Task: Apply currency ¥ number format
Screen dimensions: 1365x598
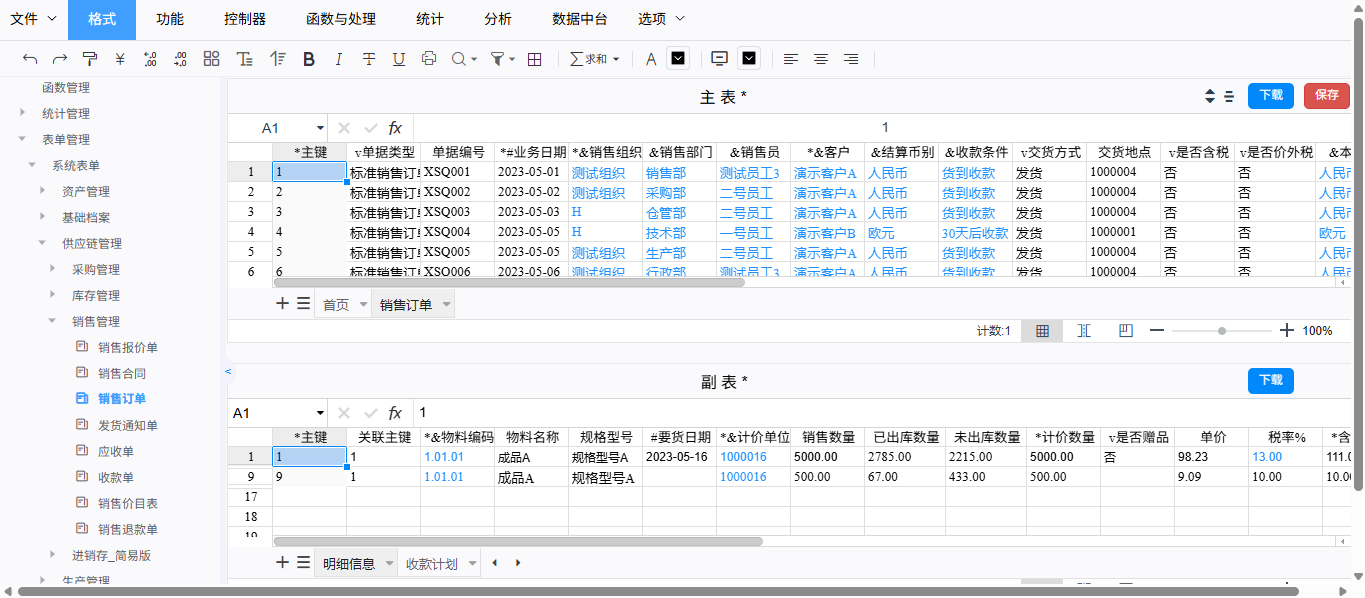Action: coord(120,59)
